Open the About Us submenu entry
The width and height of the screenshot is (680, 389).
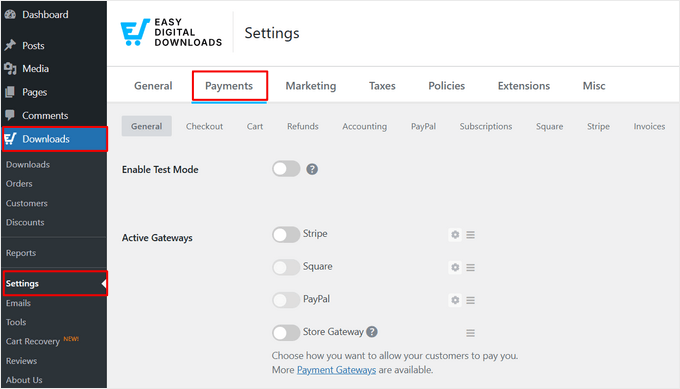coord(24,379)
